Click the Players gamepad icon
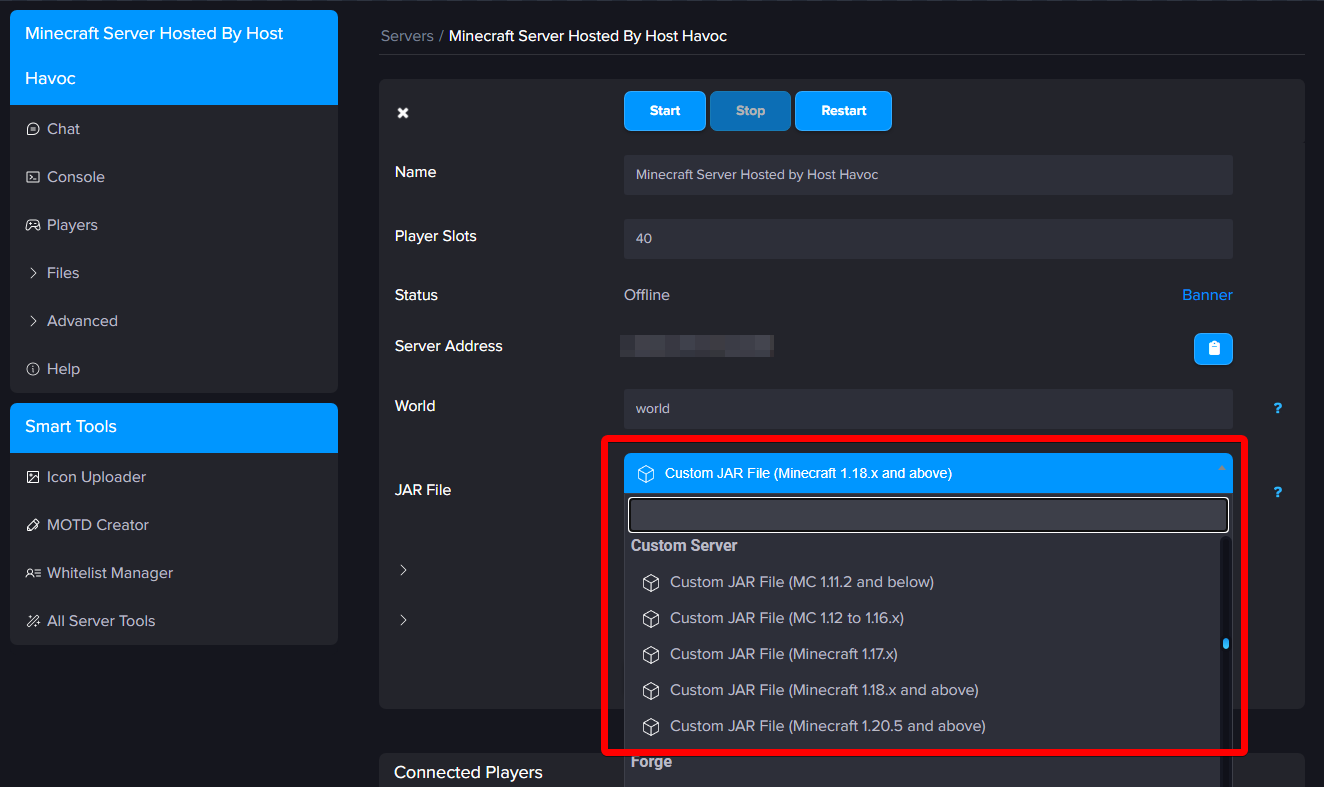Viewport: 1324px width, 787px height. tap(33, 225)
